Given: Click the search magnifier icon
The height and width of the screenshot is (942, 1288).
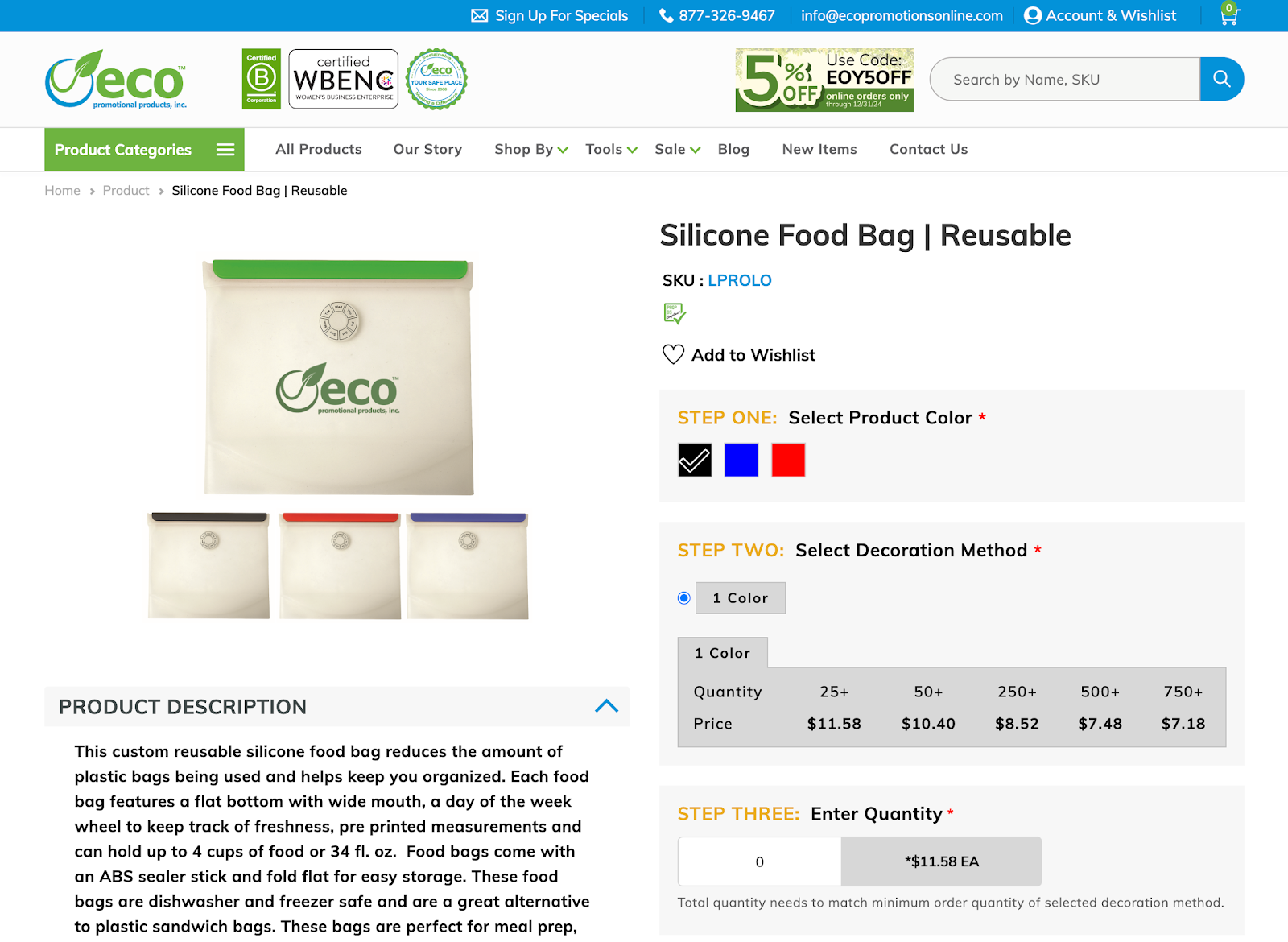Looking at the screenshot, I should (1222, 79).
